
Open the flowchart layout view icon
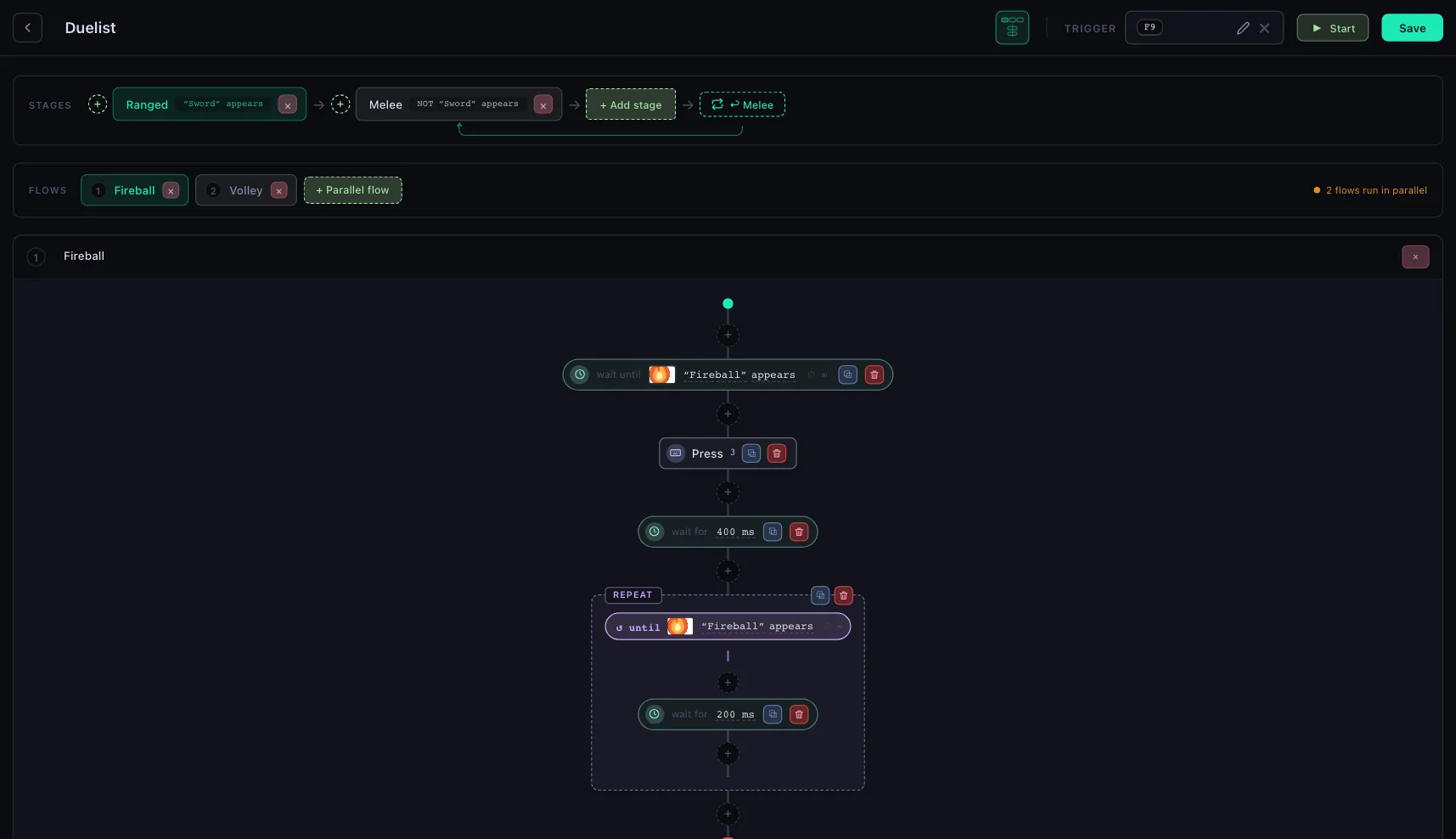pyautogui.click(x=1012, y=28)
